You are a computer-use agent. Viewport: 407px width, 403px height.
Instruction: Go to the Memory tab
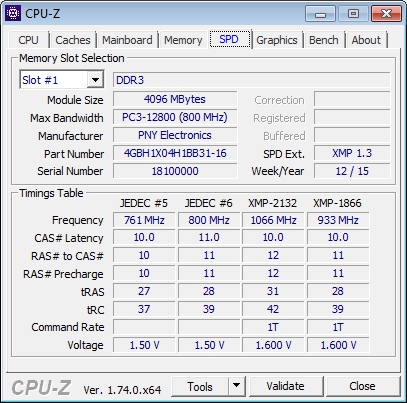click(183, 40)
